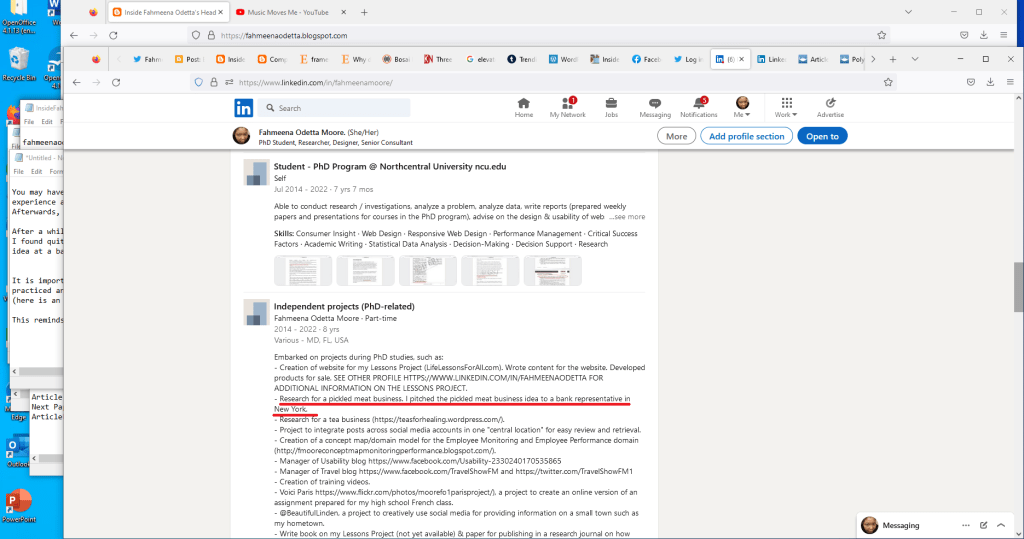Expand the Work apps grid menu
Screen dimensions: 1024x539
(x=786, y=108)
